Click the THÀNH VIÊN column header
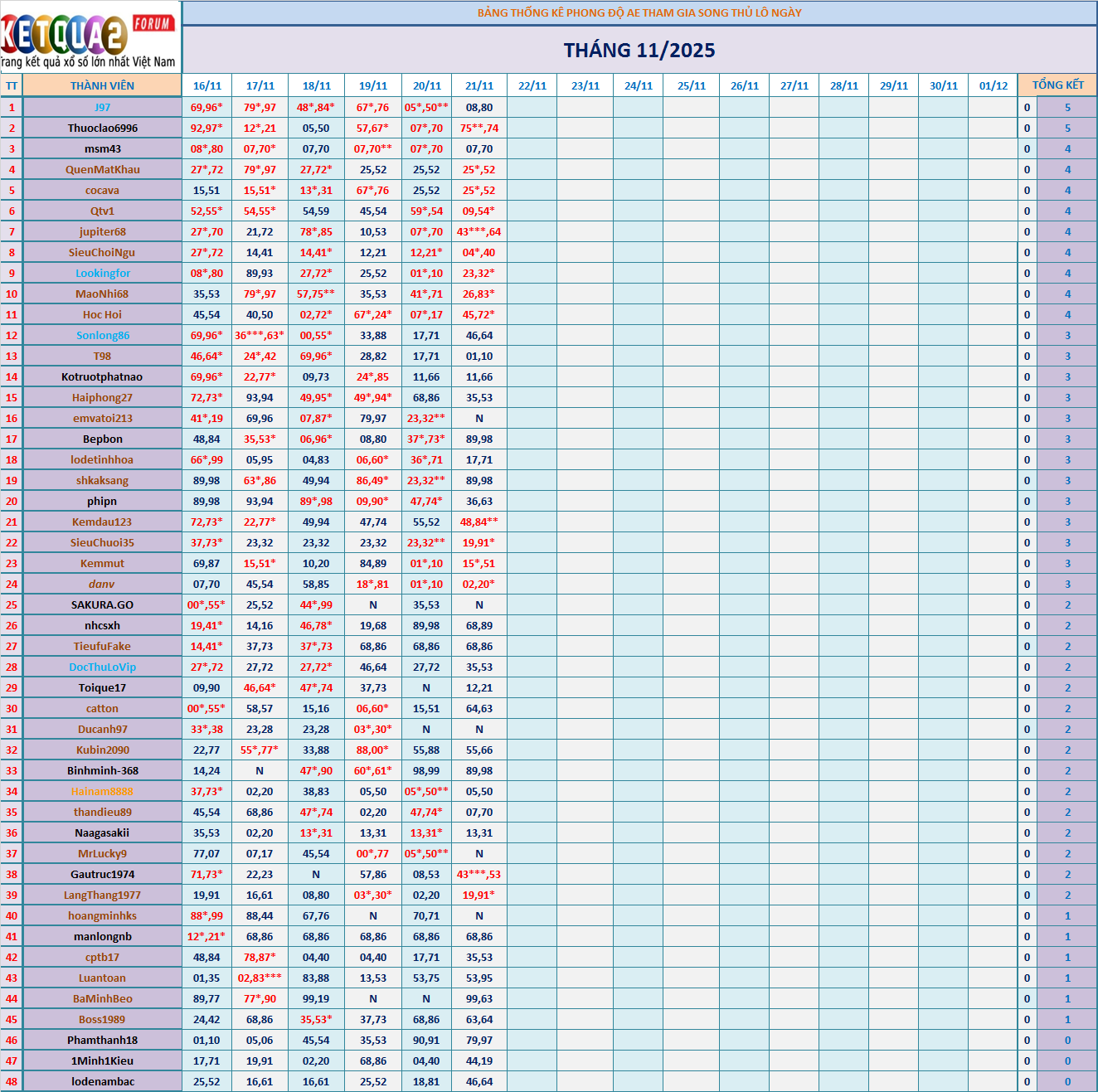The width and height of the screenshot is (1098, 1092). point(102,85)
